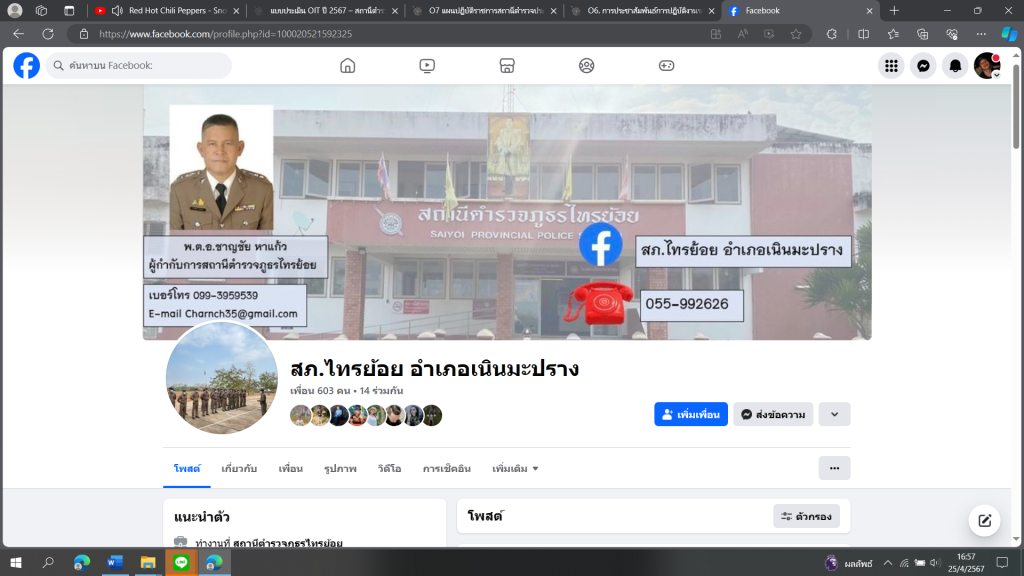Open the ตัวกรอง posts filter button
Viewport: 1024px width, 576px height.
(806, 516)
